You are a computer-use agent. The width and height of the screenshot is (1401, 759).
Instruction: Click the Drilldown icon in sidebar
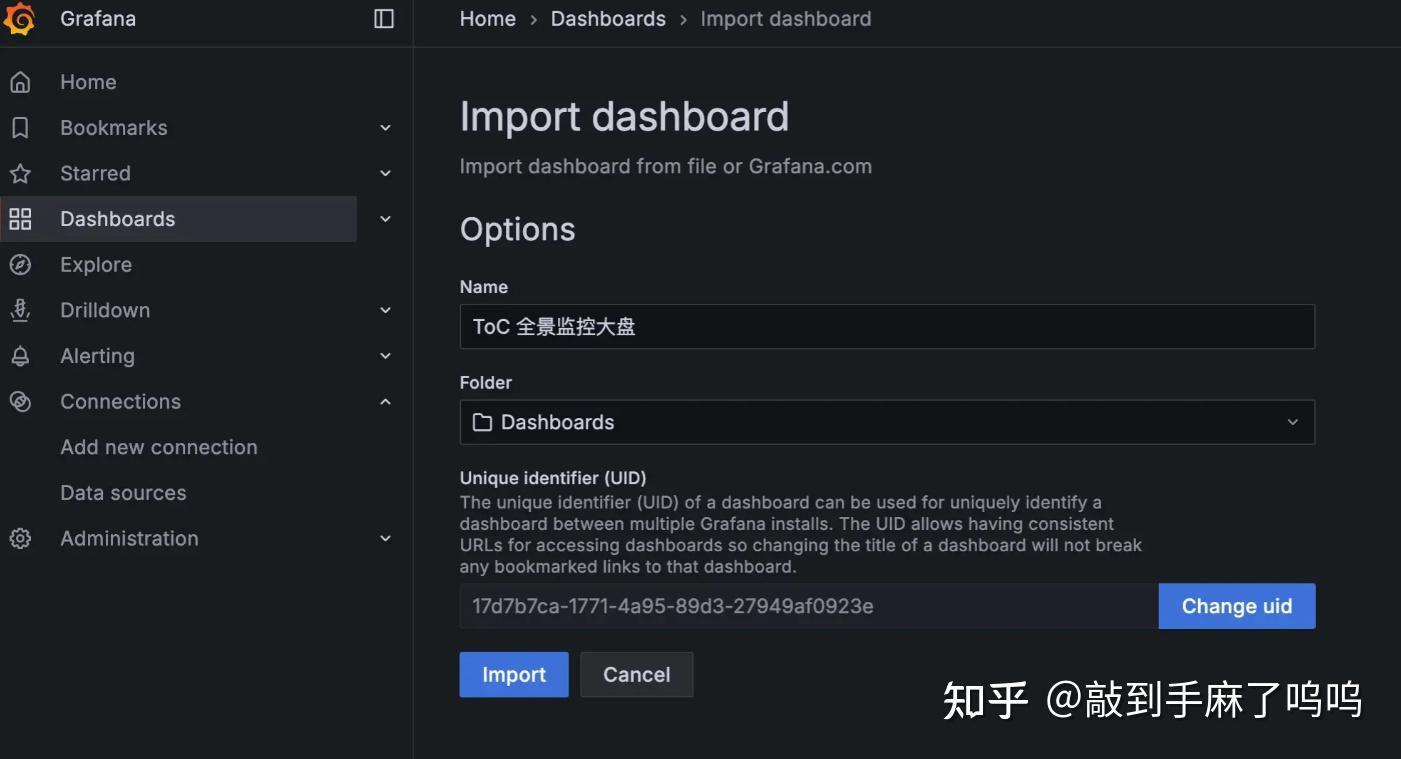(20, 310)
